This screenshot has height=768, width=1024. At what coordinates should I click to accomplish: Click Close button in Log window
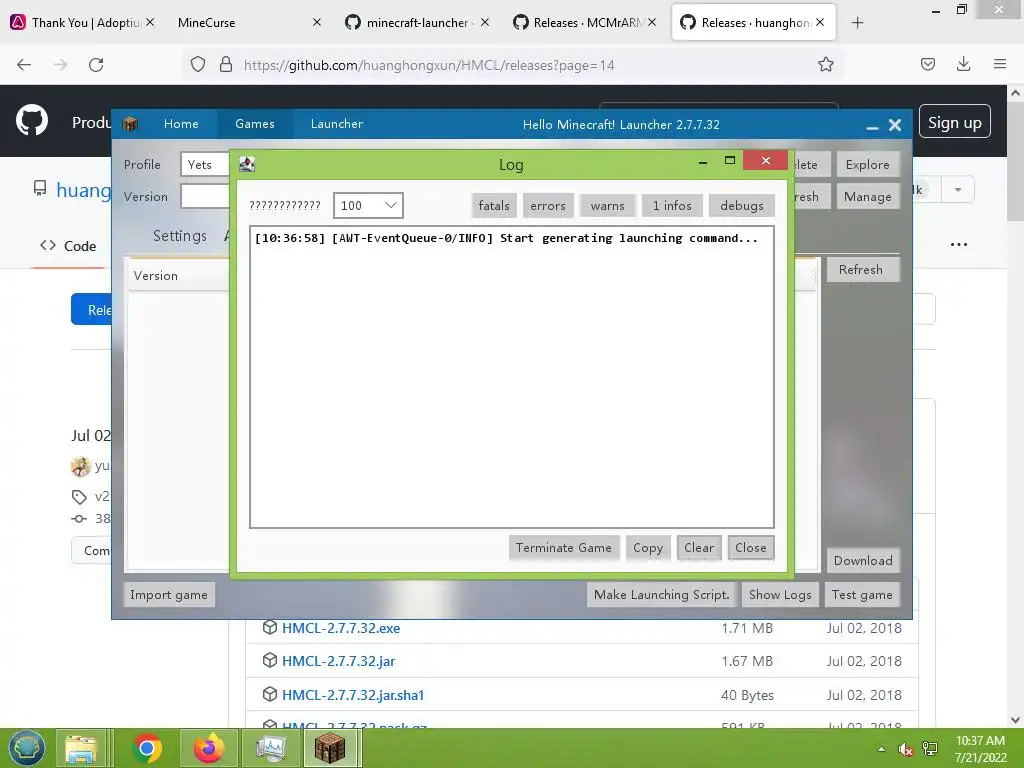pyautogui.click(x=751, y=548)
